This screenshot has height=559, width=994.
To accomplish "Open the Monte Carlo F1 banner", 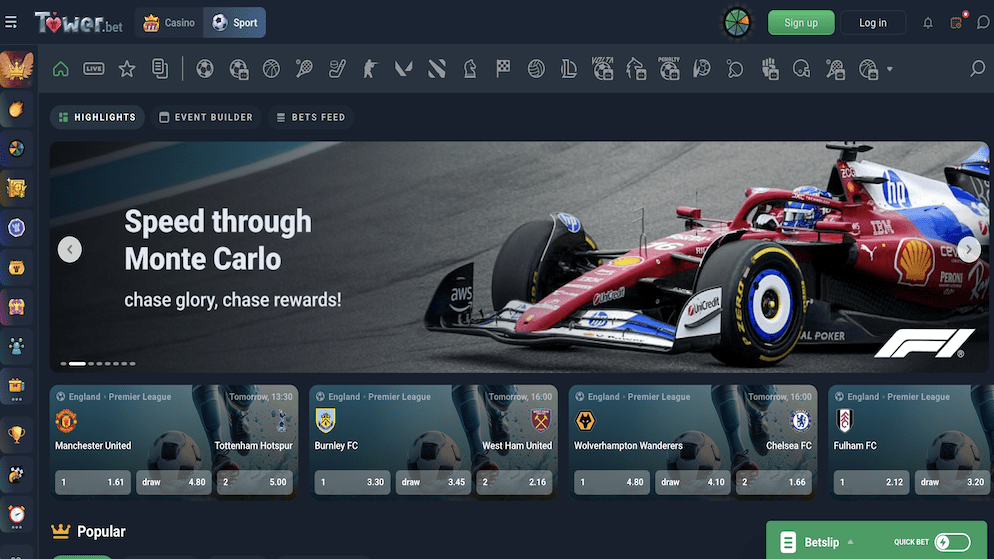I will click(x=519, y=257).
